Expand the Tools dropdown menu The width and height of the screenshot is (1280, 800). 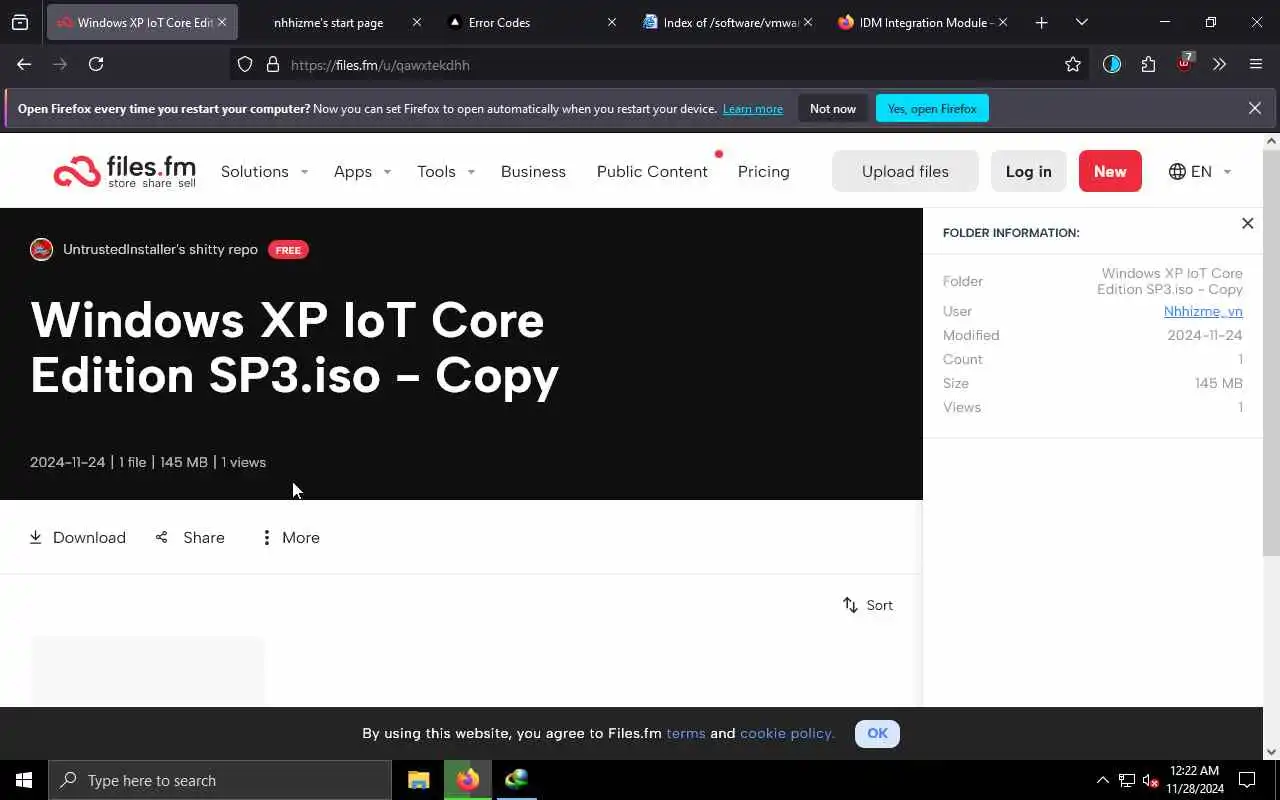coord(446,171)
